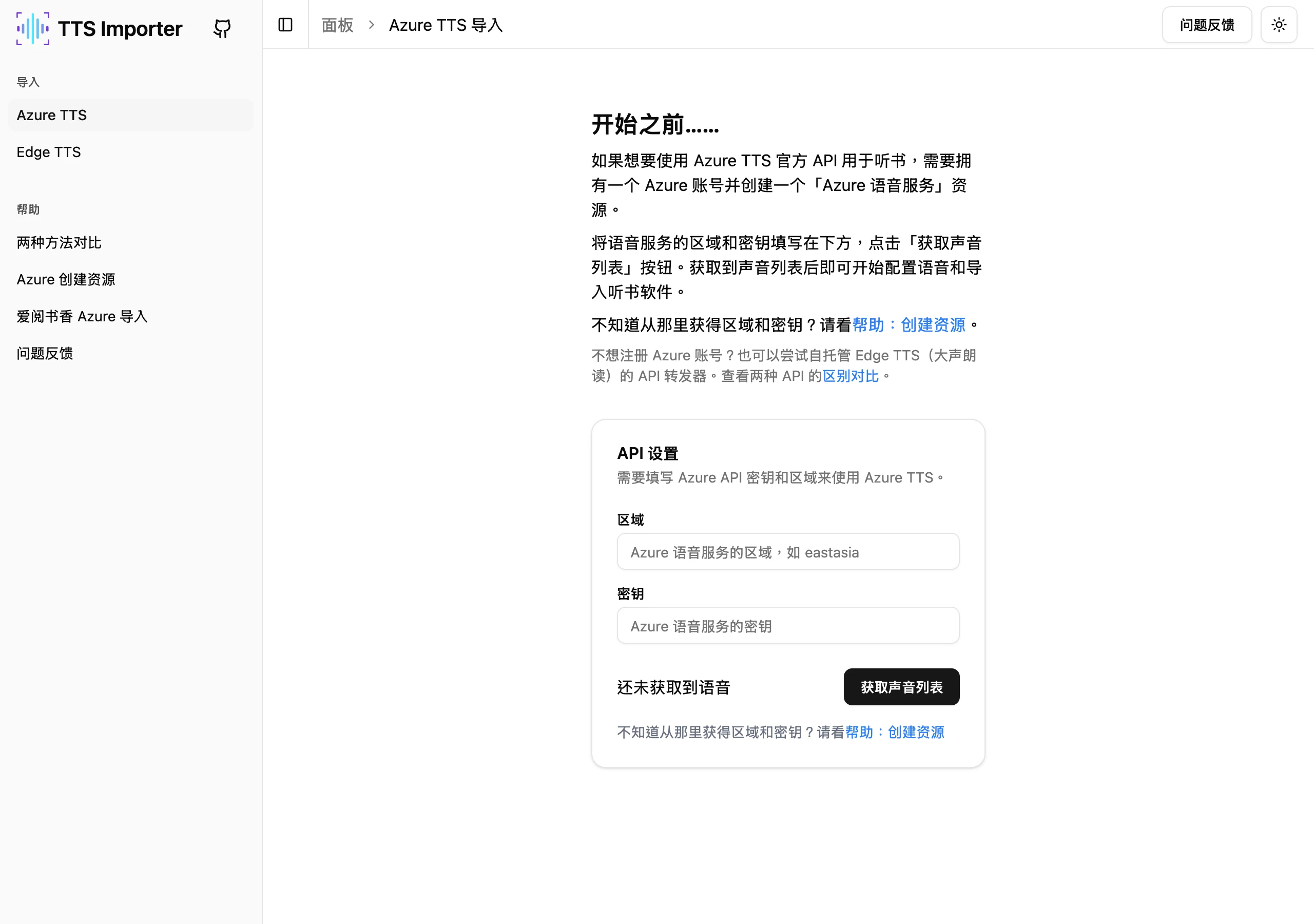Select Azure TTS in the sidebar

pyautogui.click(x=130, y=115)
